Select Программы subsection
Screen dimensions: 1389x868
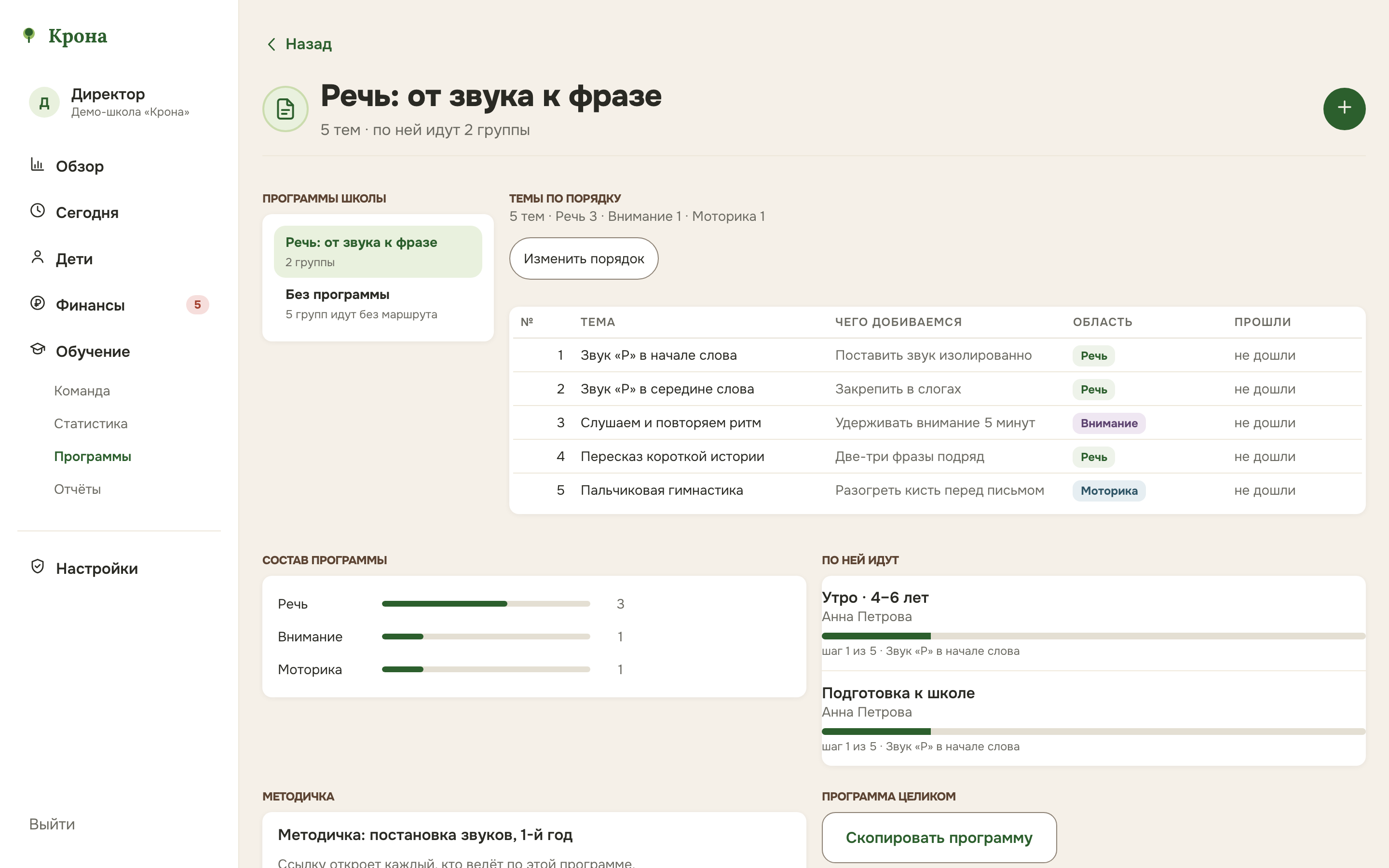[x=93, y=456]
